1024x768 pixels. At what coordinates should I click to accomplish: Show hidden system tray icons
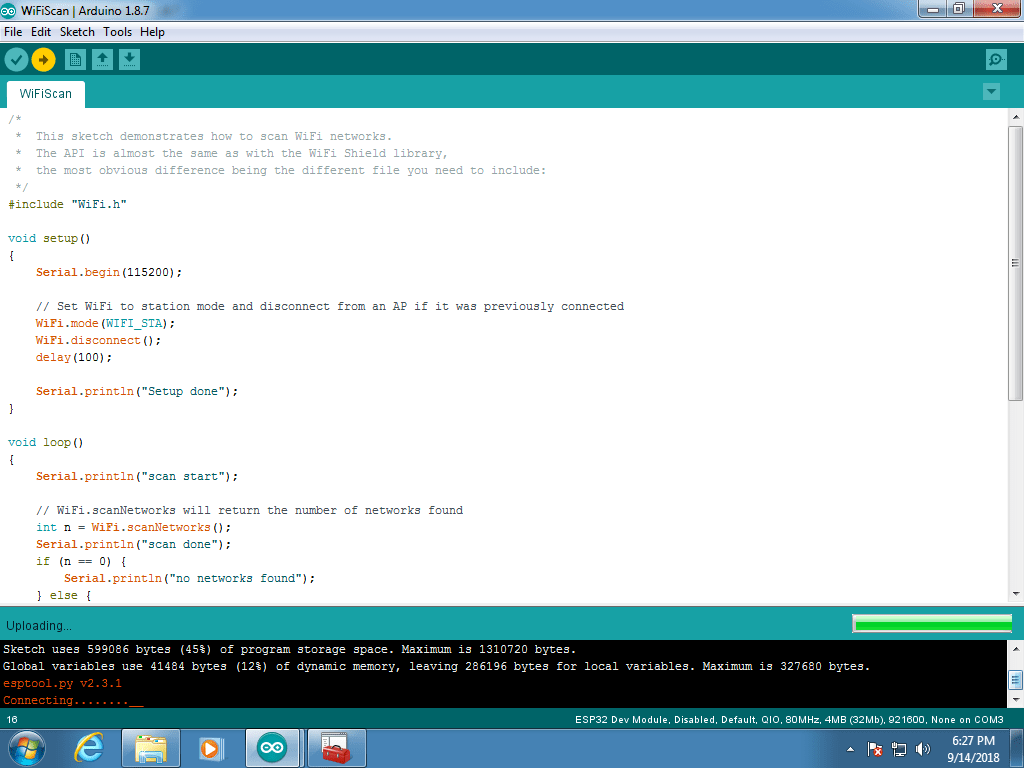pos(850,749)
